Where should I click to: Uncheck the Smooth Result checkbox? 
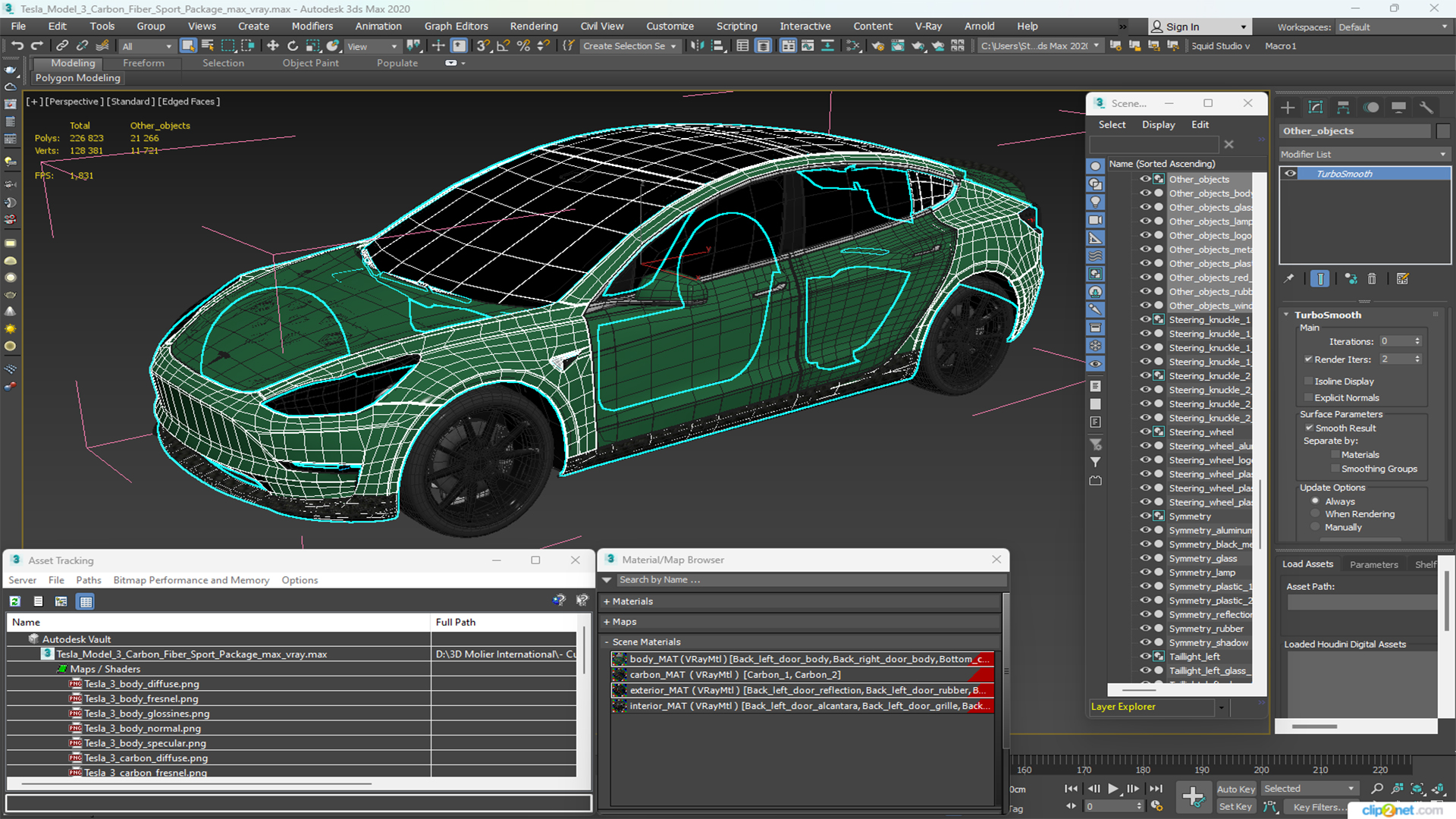pyautogui.click(x=1309, y=428)
